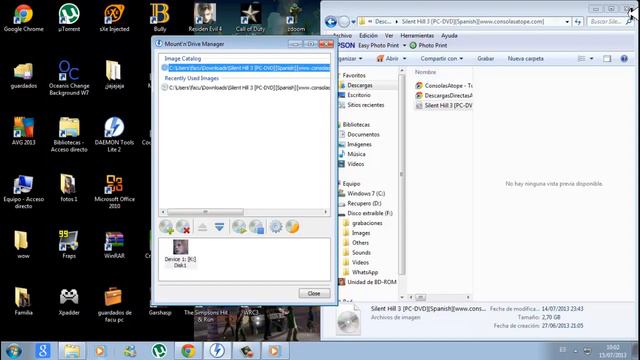Select highlighted Silent Hill 3 image in Image Catalog
This screenshot has height=360, width=640.
point(247,68)
